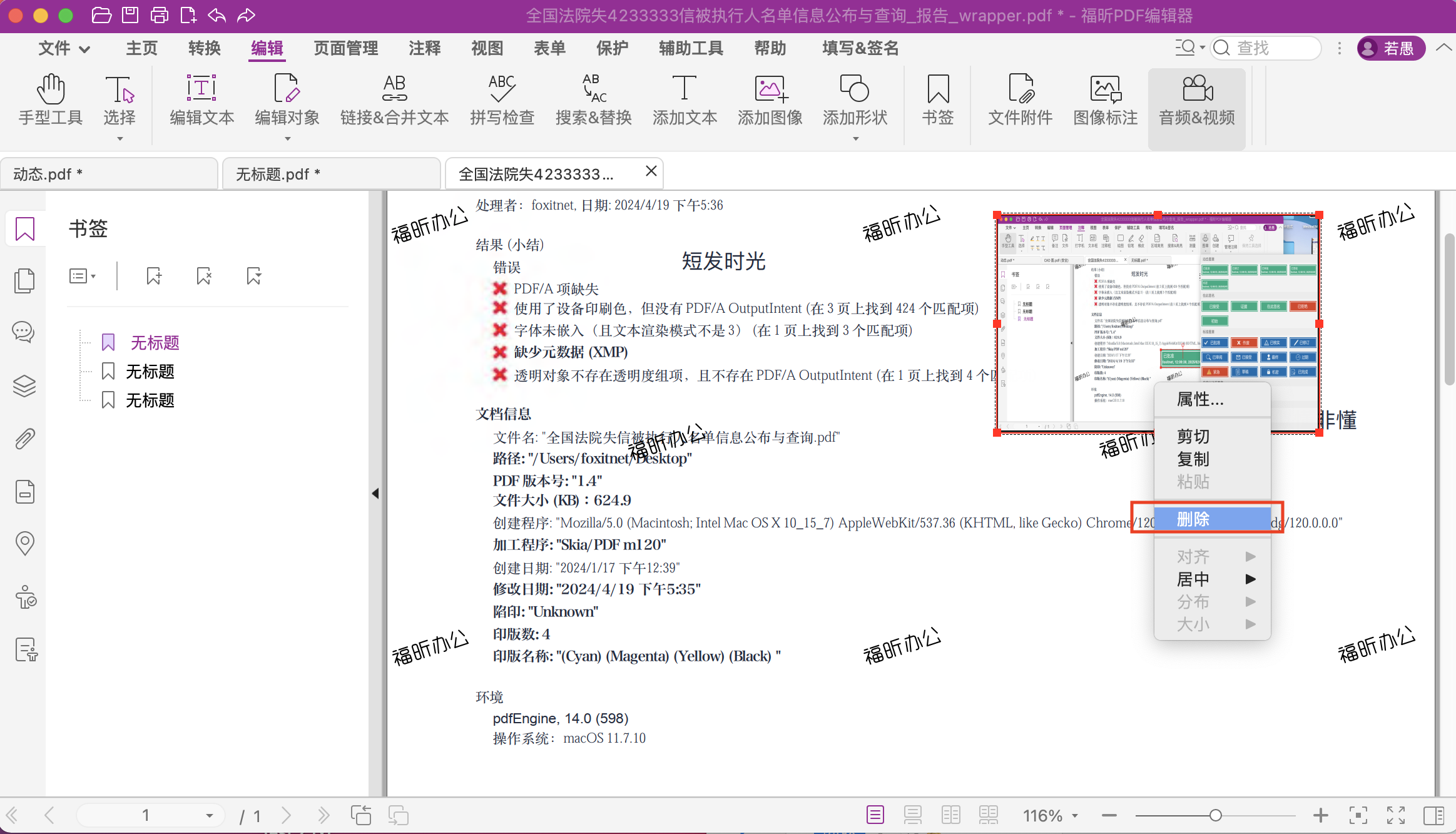
Task: Switch to the 页面管理 ribbon tab
Action: tap(346, 48)
